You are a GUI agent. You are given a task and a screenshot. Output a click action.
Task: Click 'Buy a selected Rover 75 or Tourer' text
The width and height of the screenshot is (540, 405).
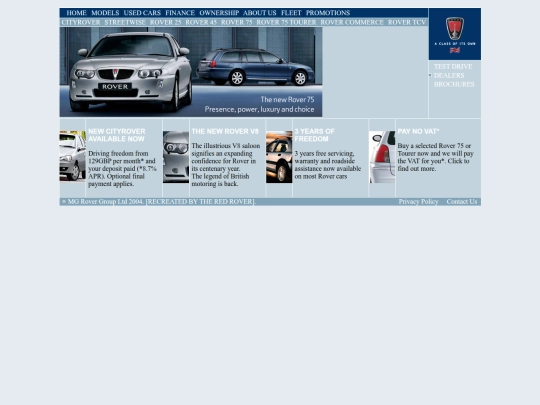coord(436,157)
